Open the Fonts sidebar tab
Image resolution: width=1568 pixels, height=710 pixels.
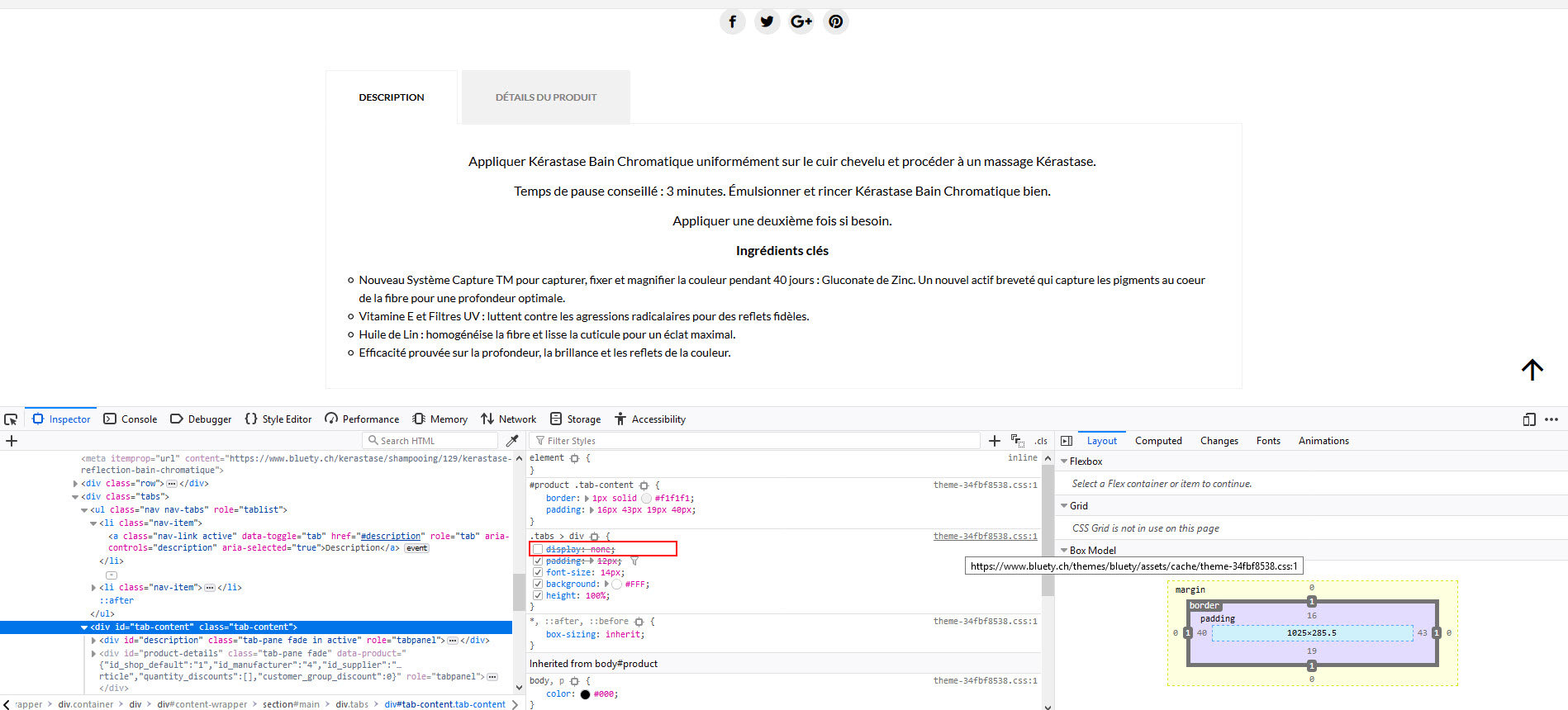1268,441
